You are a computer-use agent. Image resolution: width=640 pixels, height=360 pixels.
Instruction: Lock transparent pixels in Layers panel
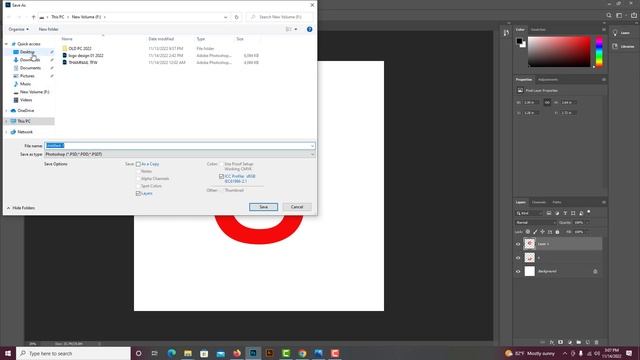pos(528,232)
